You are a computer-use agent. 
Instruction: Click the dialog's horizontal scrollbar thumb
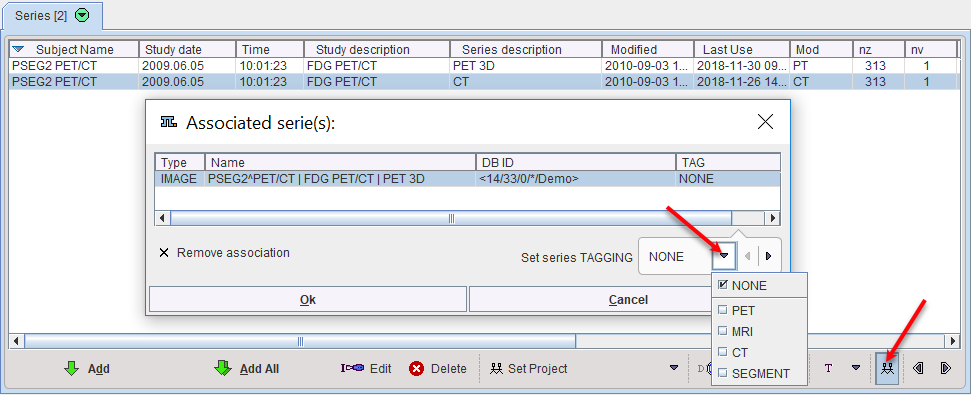451,218
